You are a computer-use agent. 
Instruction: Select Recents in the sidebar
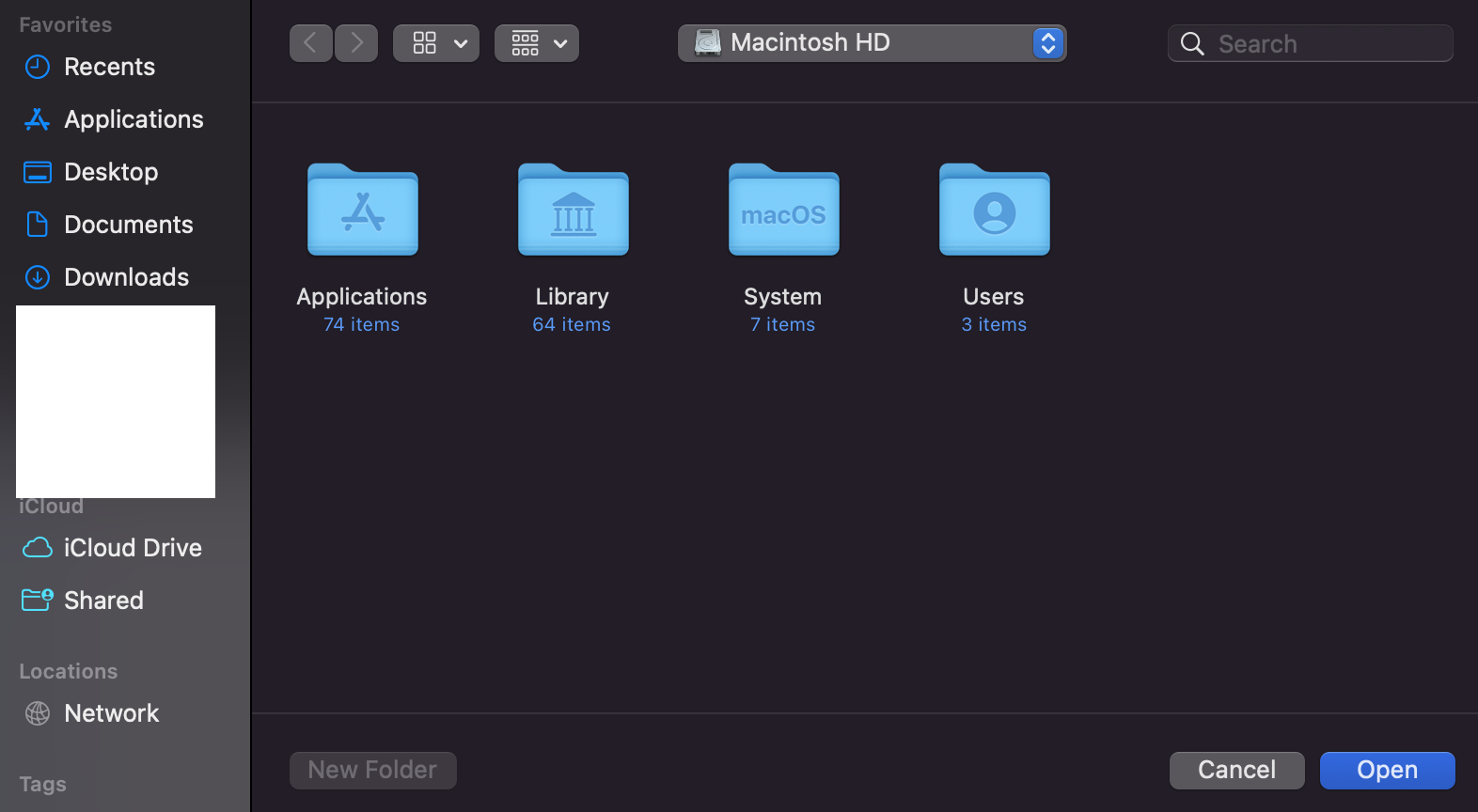tap(109, 67)
